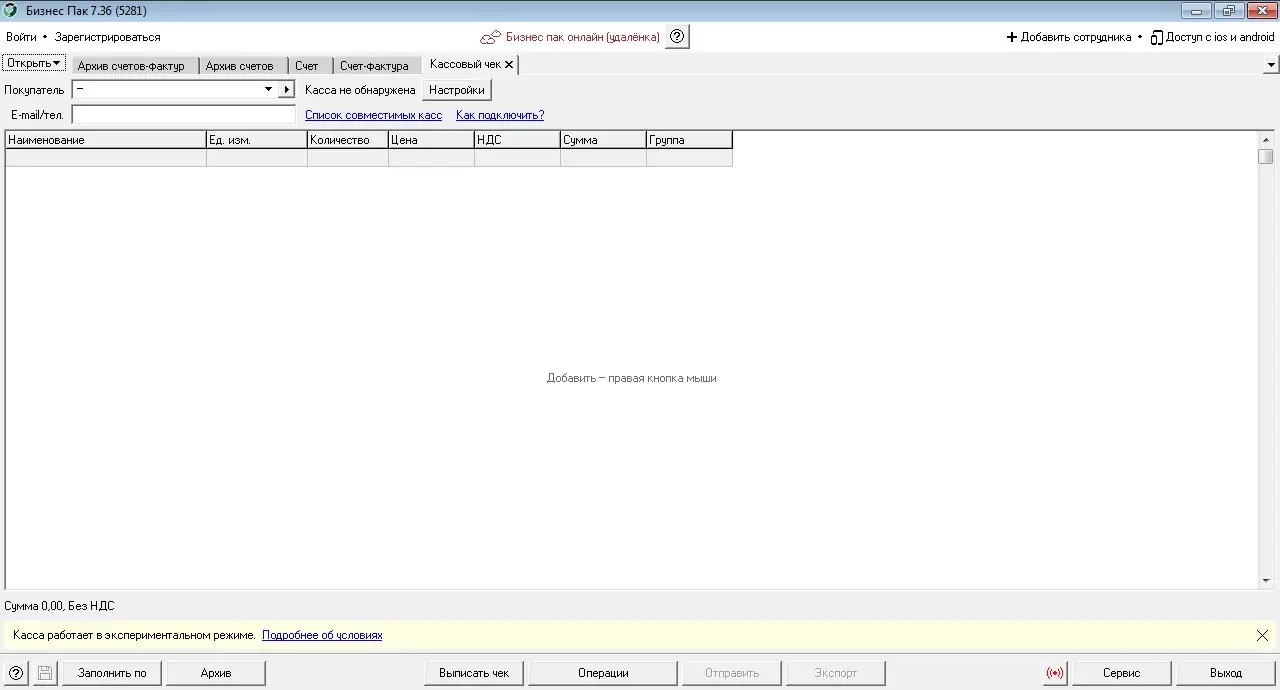1280x690 pixels.
Task: Click the Операции button
Action: point(603,673)
